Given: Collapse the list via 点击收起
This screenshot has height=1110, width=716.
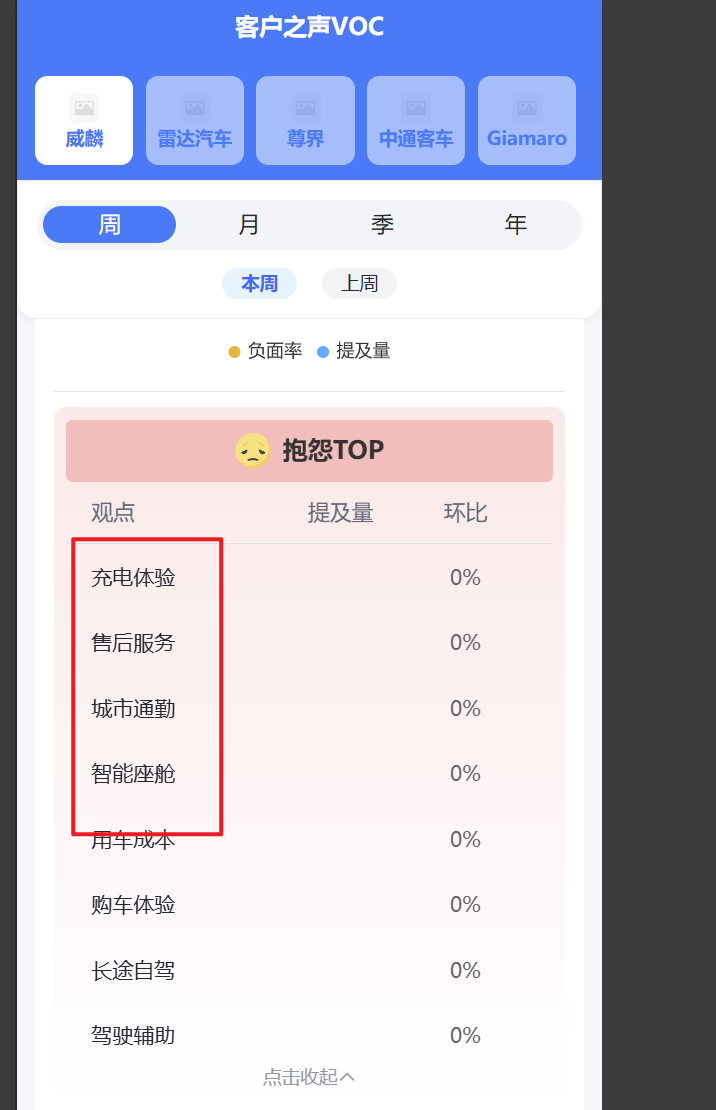Looking at the screenshot, I should 309,1077.
